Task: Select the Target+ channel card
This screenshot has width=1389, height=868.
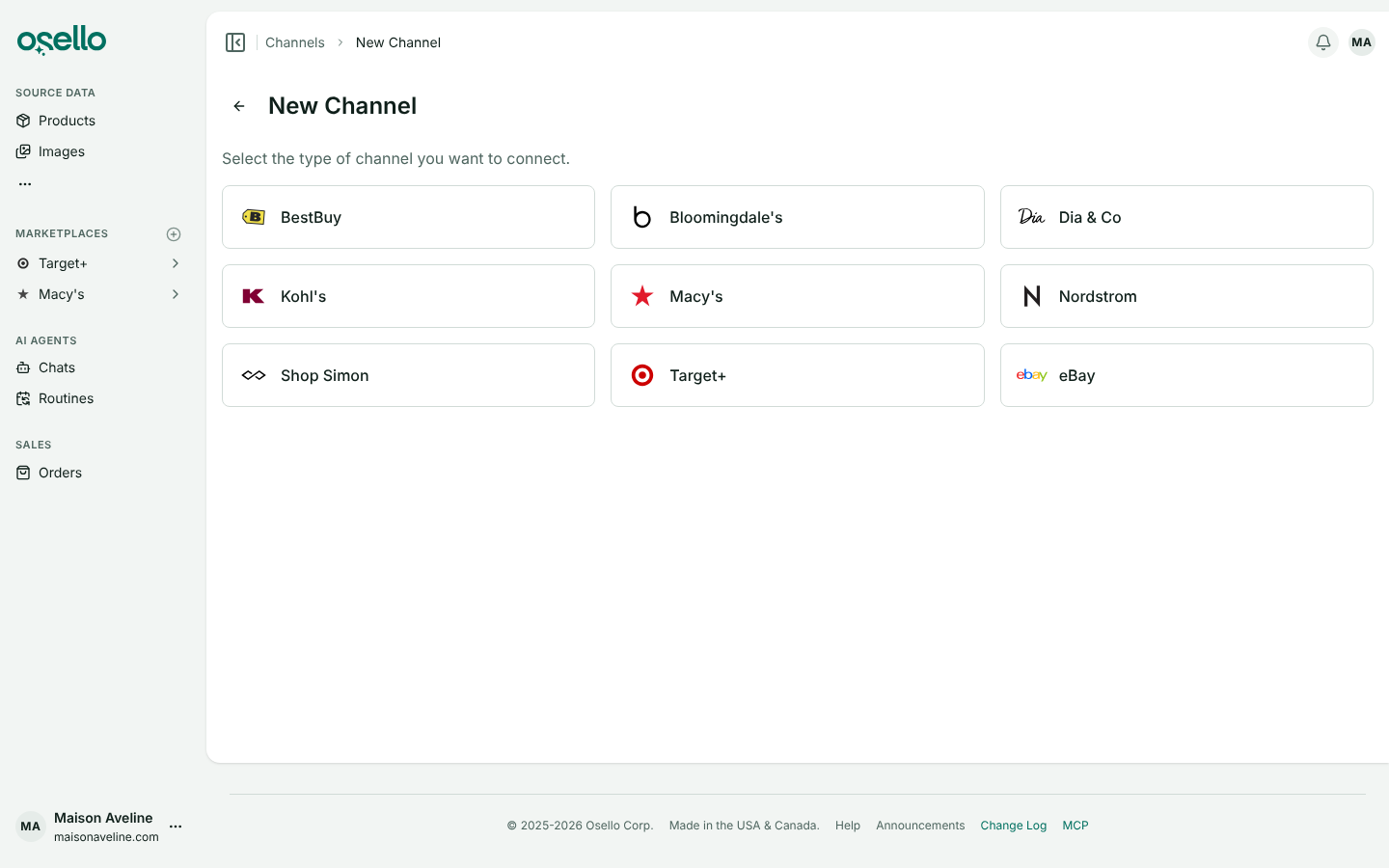Action: click(798, 375)
